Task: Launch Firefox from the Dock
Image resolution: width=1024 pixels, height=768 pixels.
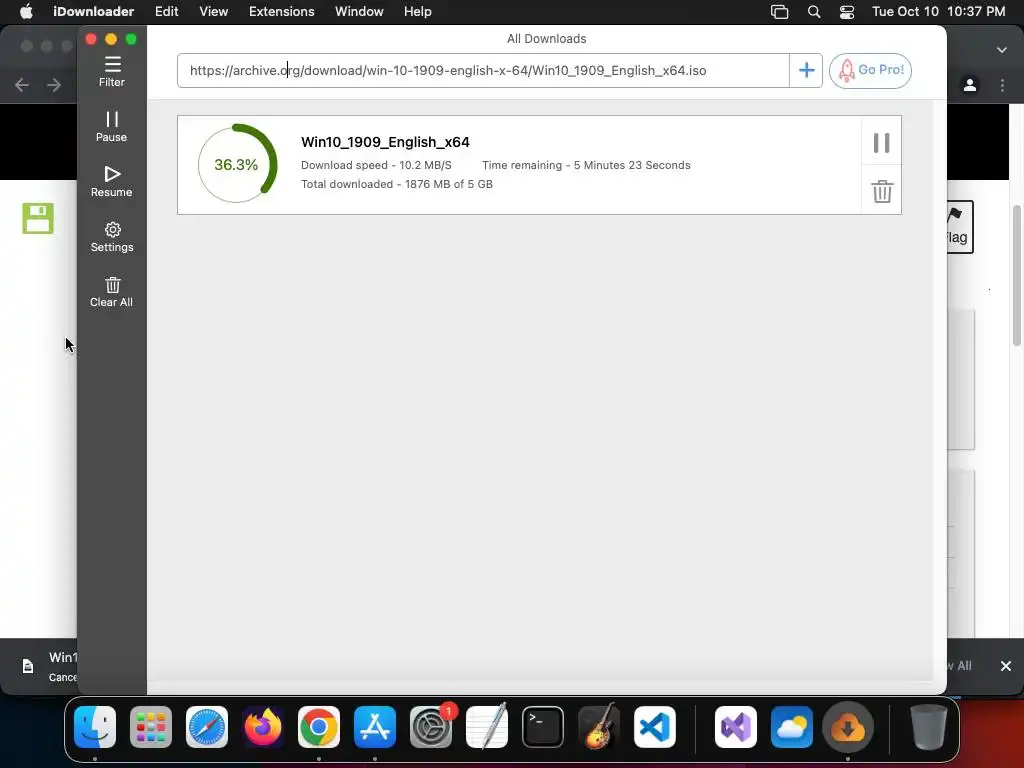Action: click(x=263, y=727)
